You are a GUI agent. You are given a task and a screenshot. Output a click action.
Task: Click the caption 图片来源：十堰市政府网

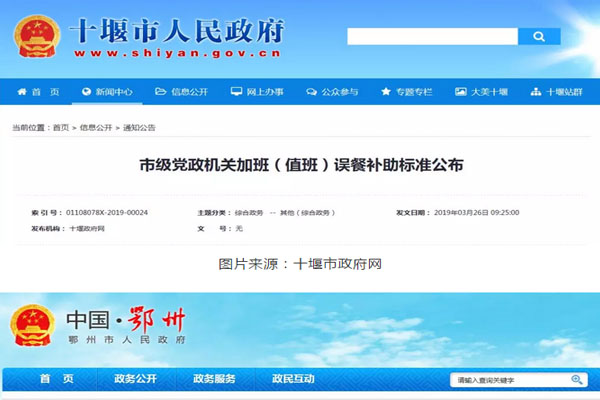(300, 264)
